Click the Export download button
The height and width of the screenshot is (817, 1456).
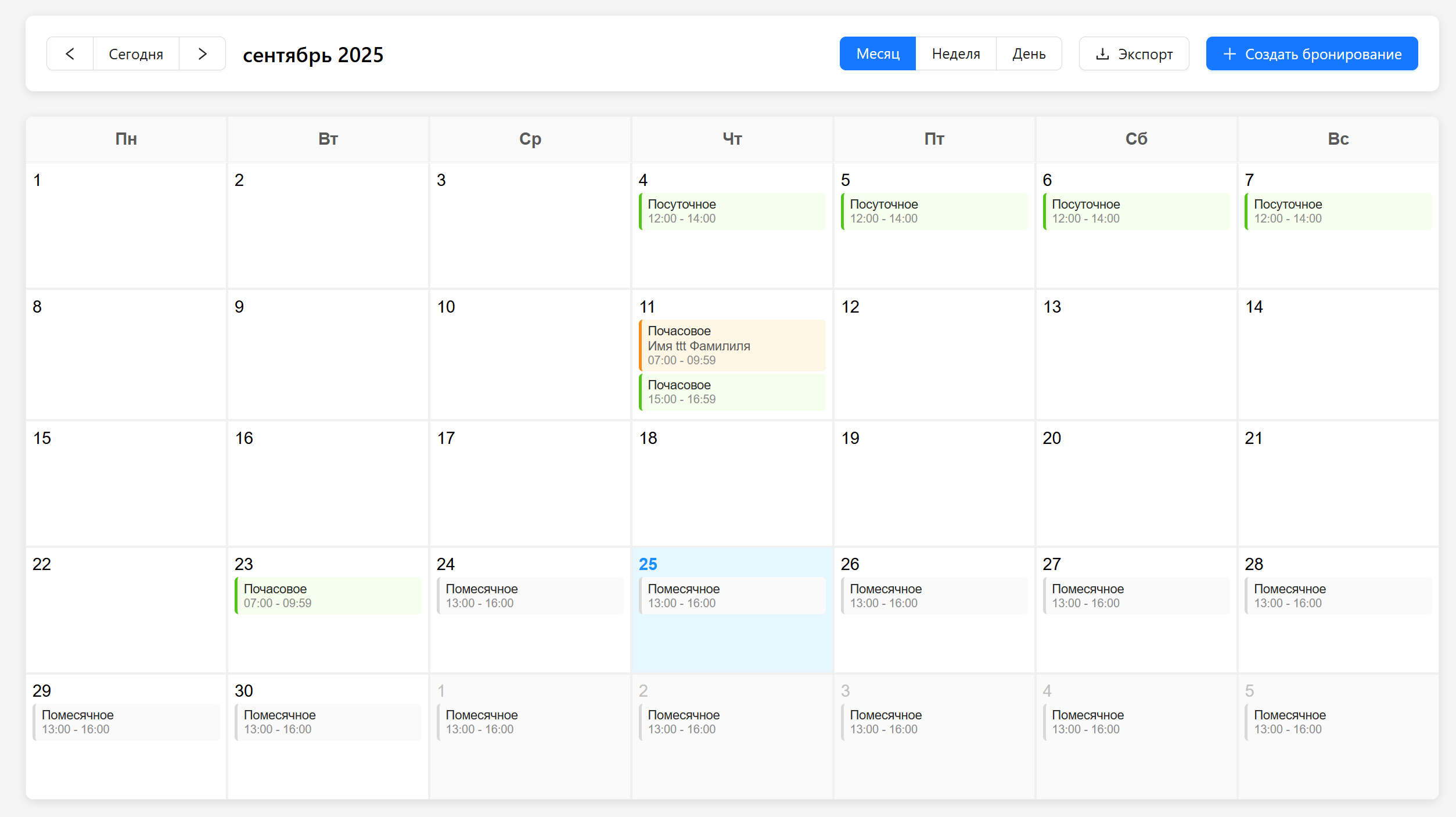[1134, 54]
